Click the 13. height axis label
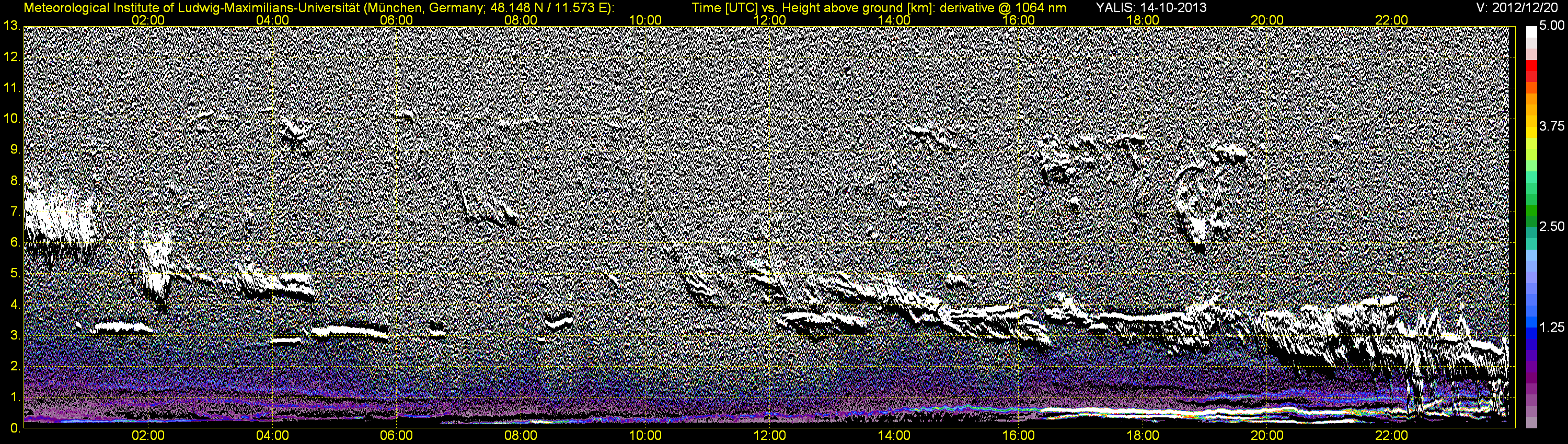Screen dimensions: 1568x444 pyautogui.click(x=11, y=26)
